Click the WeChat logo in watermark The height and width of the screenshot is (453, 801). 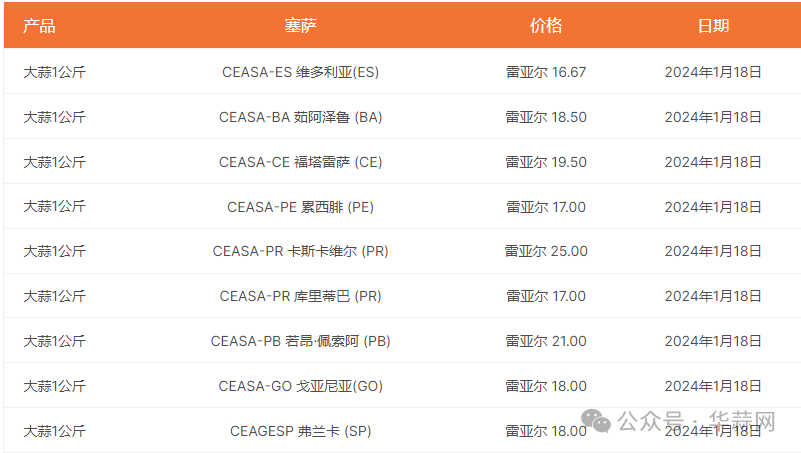[x=596, y=421]
